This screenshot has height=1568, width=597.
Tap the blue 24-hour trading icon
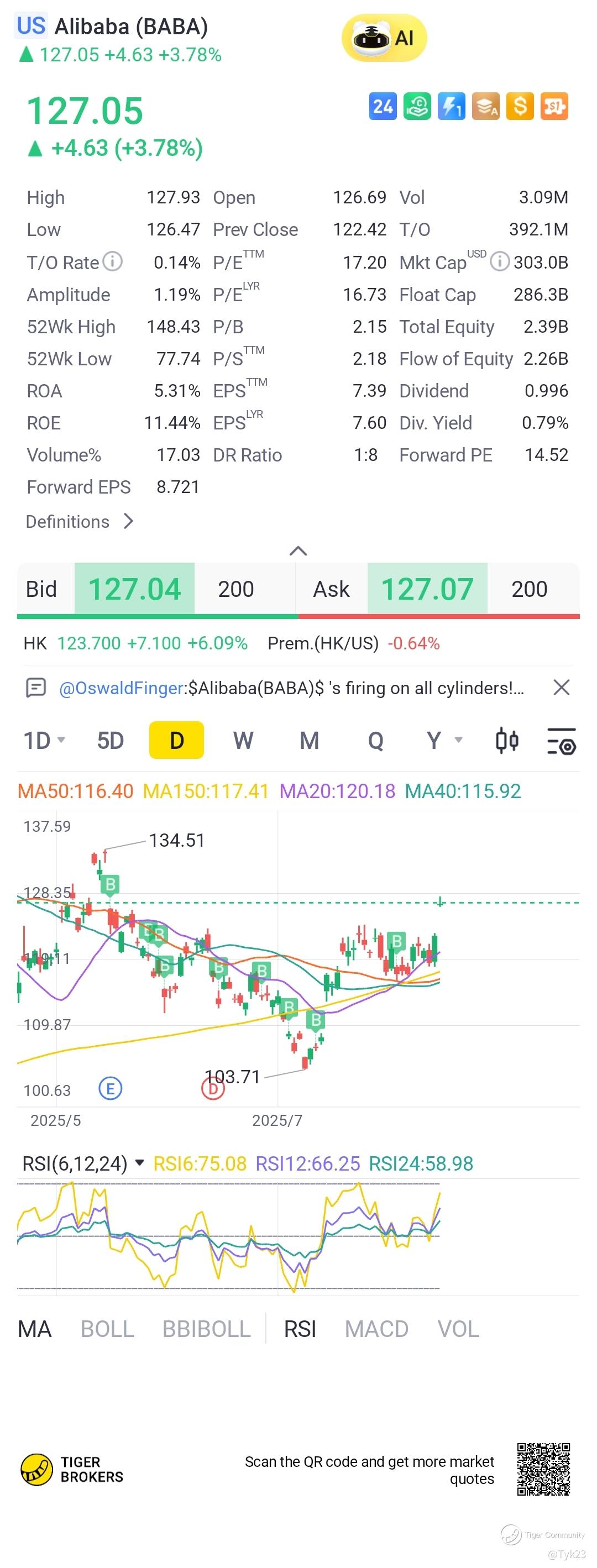point(383,107)
